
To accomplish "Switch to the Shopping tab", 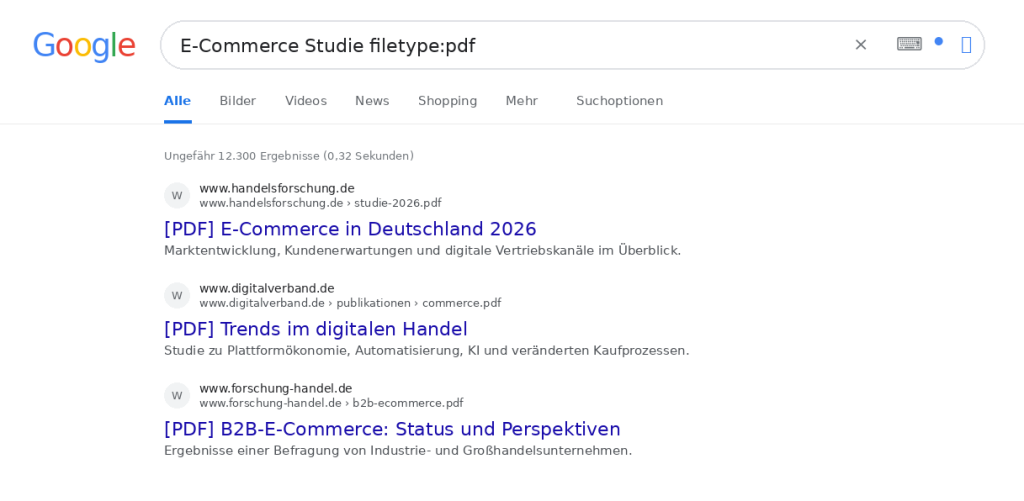I will [447, 101].
